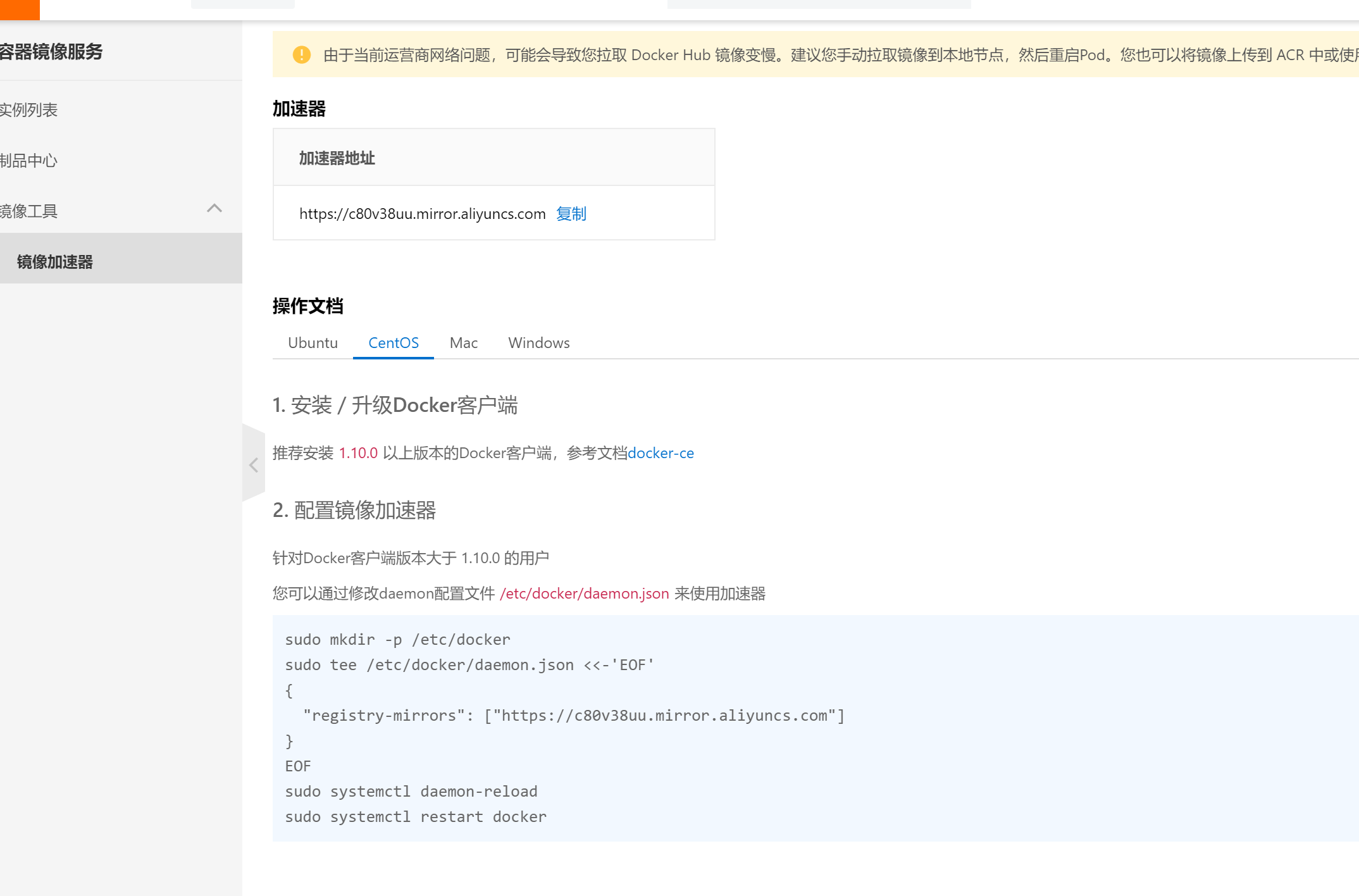1359x896 pixels.
Task: Click the orange Aliyun logo
Action: tap(20, 9)
